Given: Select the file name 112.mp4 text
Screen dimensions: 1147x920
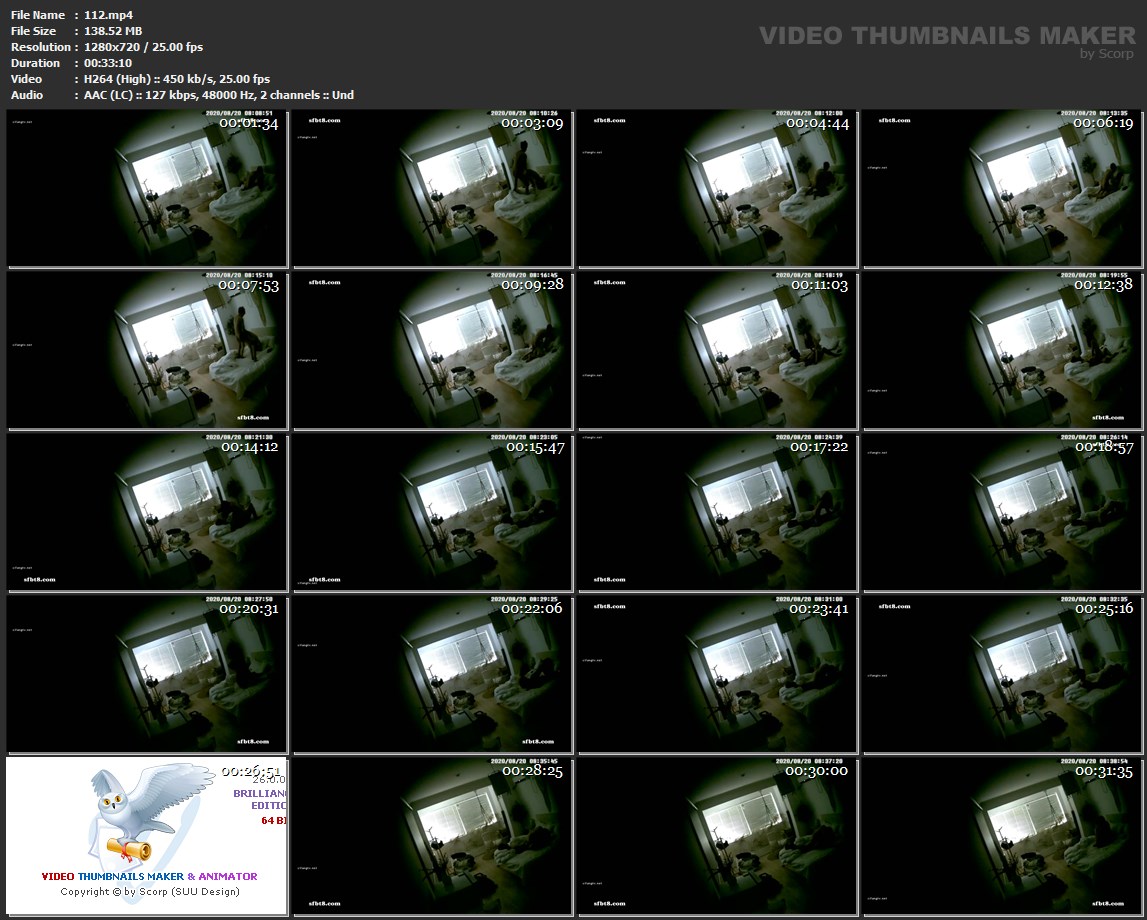Looking at the screenshot, I should pos(109,15).
